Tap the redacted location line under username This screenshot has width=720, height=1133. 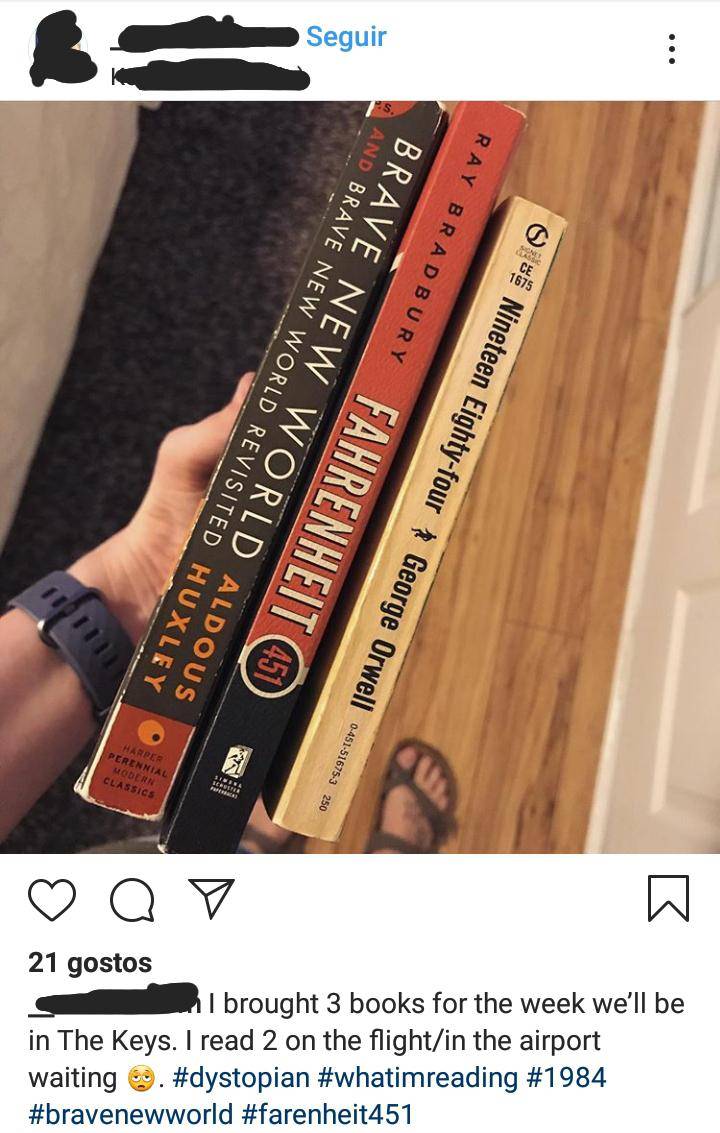(x=210, y=76)
